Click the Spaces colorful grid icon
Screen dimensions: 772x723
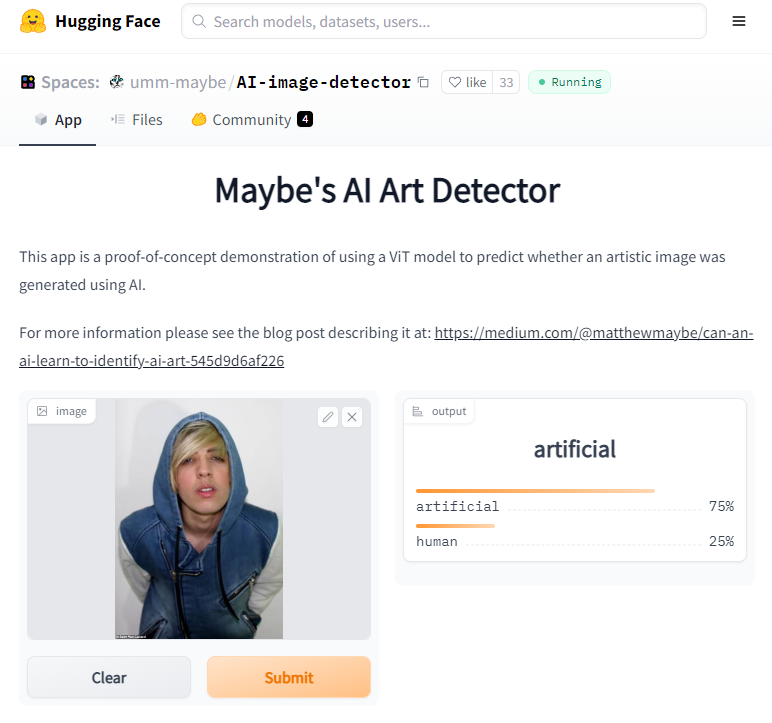click(x=28, y=82)
